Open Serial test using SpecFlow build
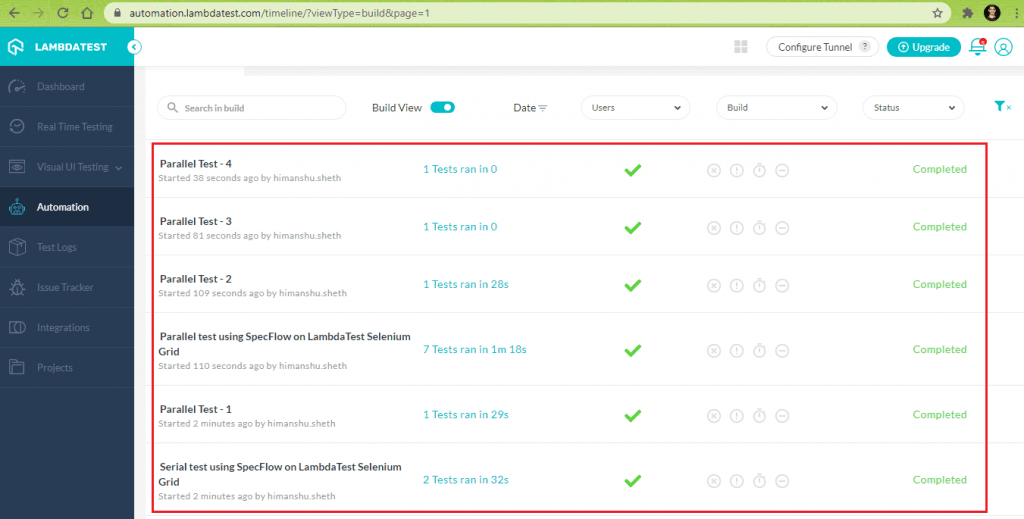 [280, 474]
